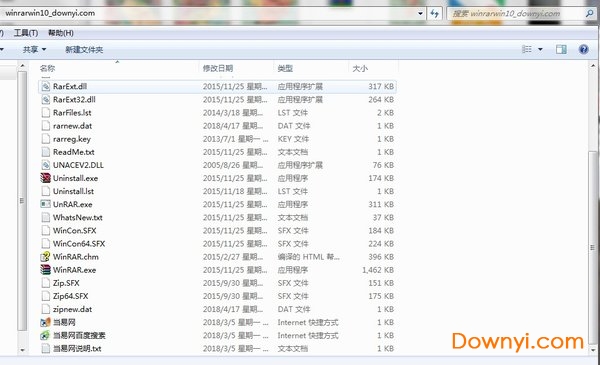Toggle the preview pane icon
600x365 pixels.
(561, 49)
